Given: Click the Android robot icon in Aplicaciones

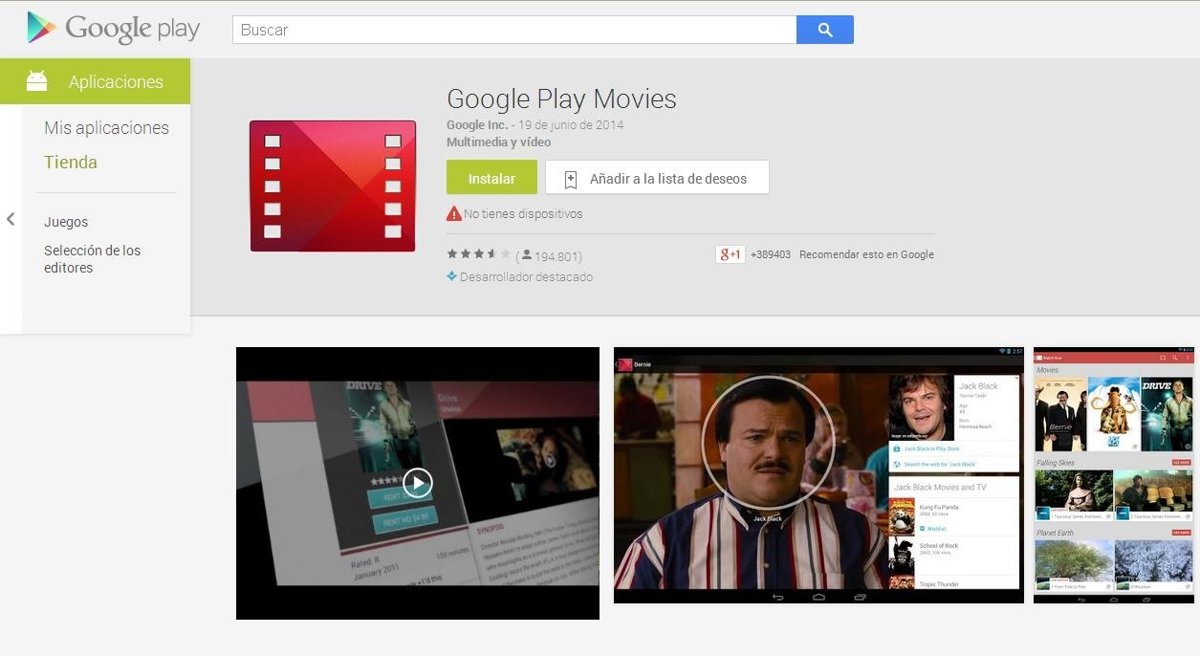Looking at the screenshot, I should pos(37,81).
